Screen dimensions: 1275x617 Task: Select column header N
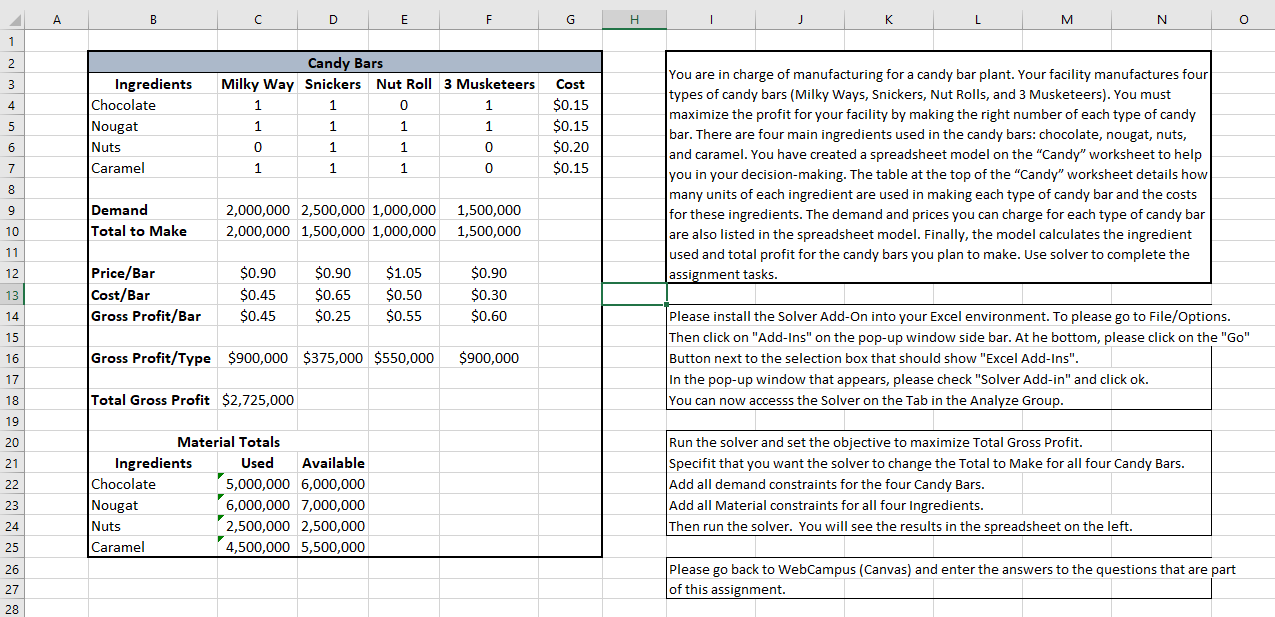coord(1160,18)
